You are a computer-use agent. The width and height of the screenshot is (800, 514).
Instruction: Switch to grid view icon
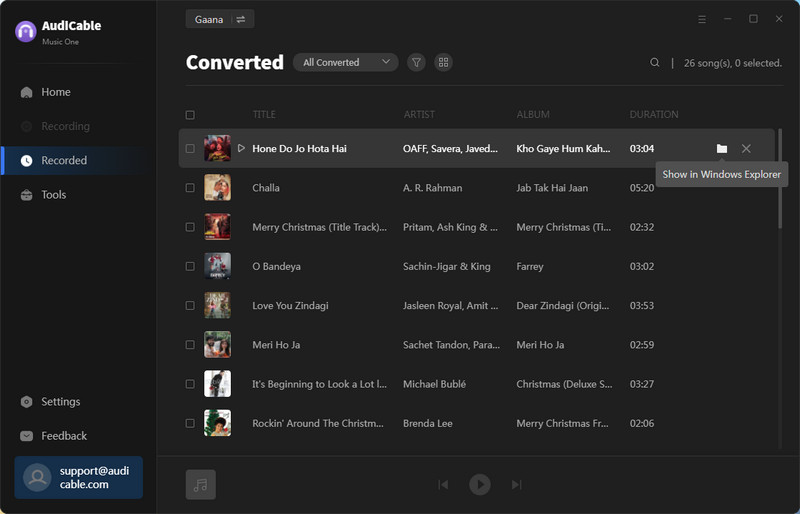click(443, 62)
